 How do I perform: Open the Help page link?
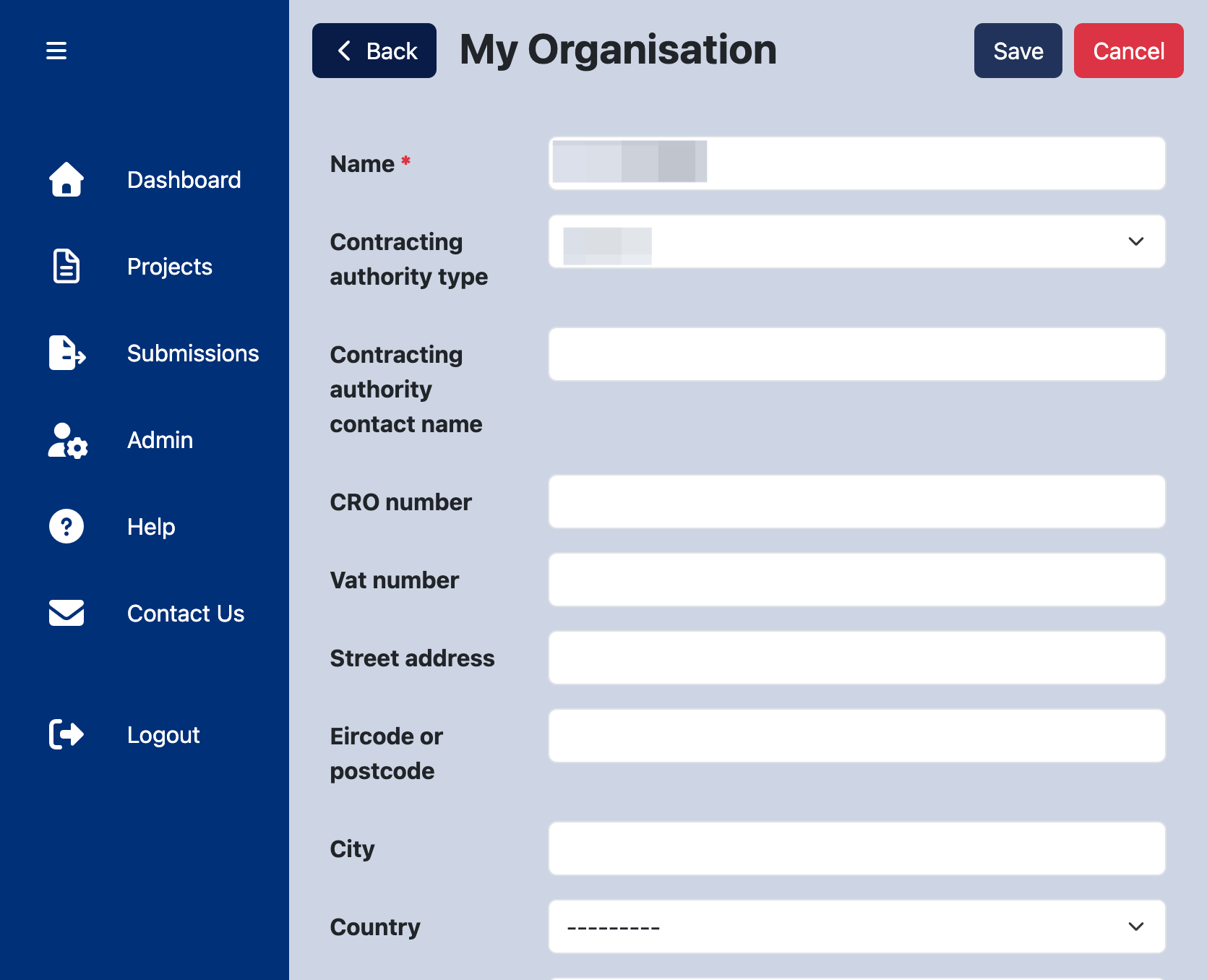[x=151, y=527]
